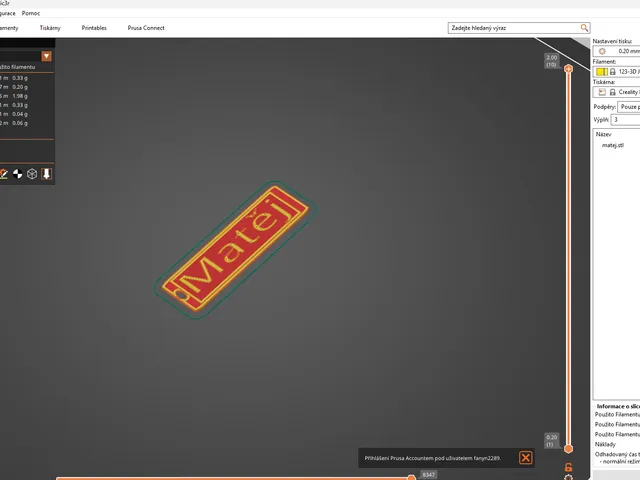Click the travel paths pencil icon
The width and height of the screenshot is (640, 480).
3,174
